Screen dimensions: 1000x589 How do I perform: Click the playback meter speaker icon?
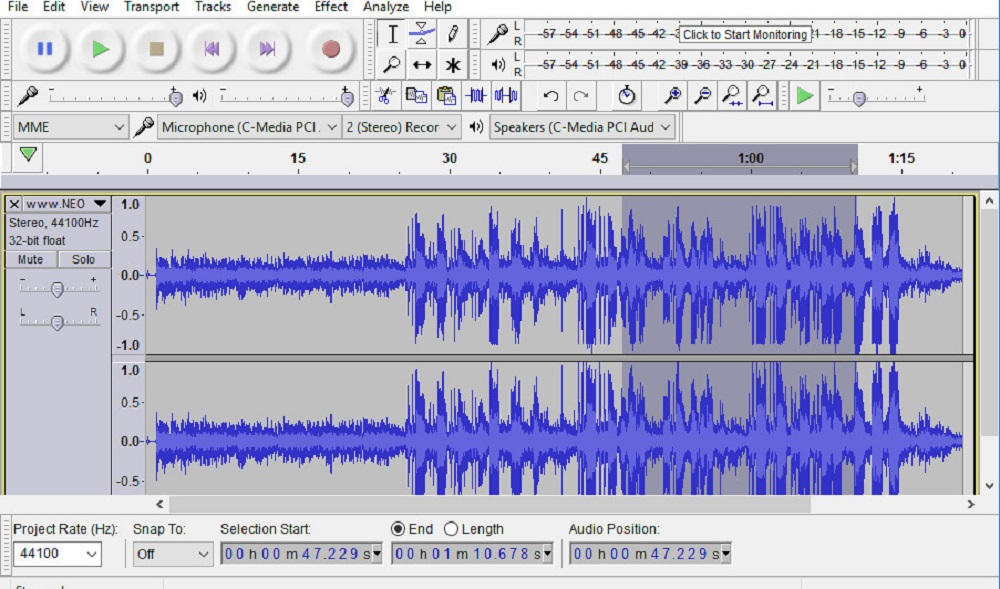[498, 64]
